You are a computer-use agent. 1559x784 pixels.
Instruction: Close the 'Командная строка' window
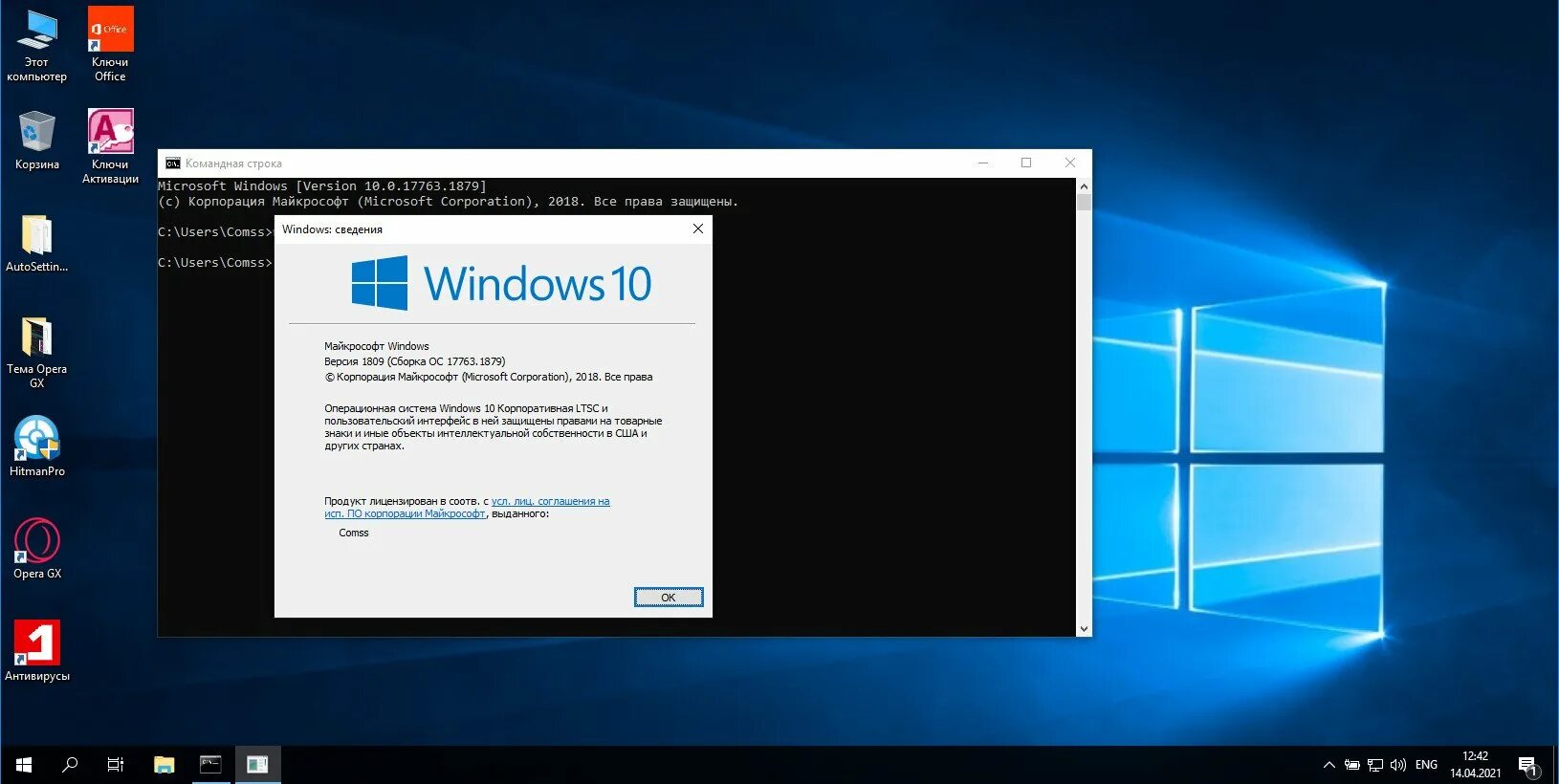(1070, 163)
